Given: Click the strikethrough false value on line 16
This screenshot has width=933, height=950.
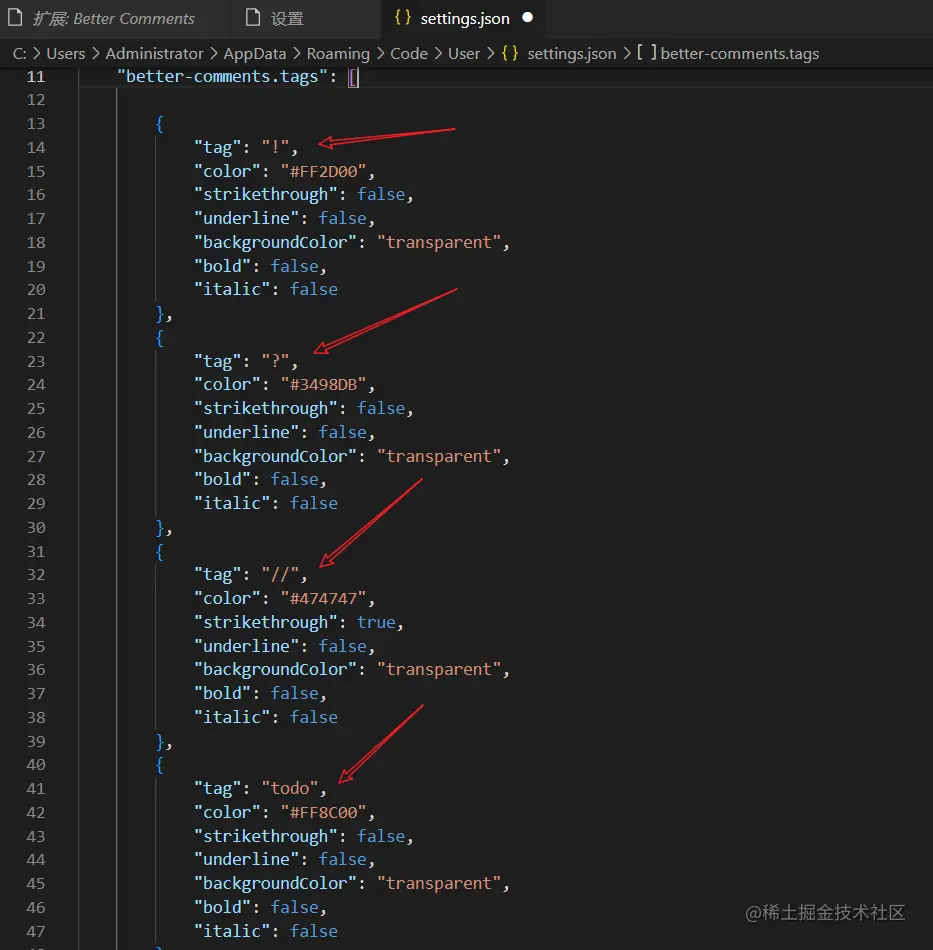Looking at the screenshot, I should [x=380, y=194].
